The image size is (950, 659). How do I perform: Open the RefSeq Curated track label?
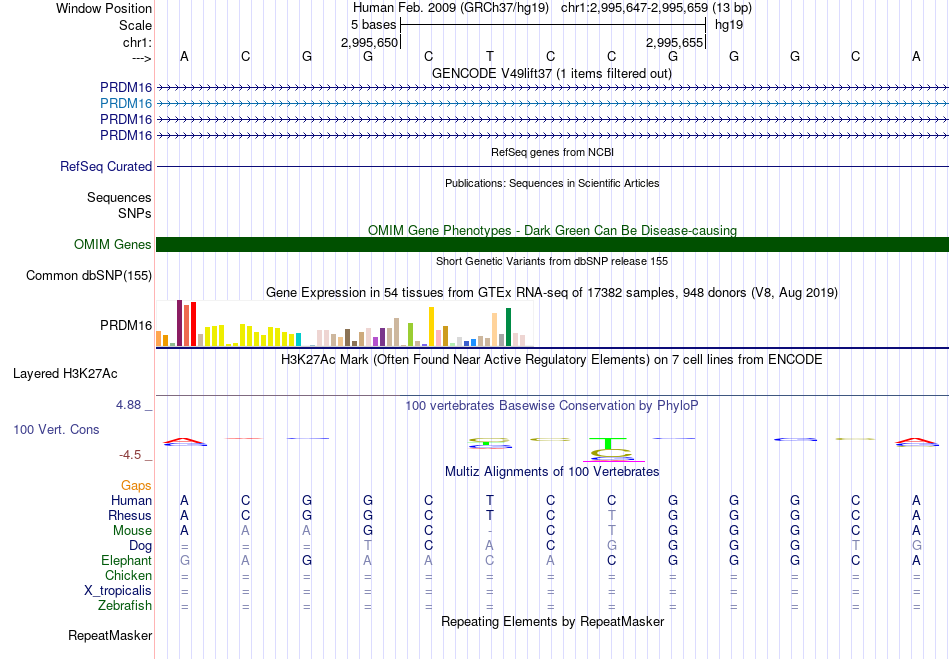tap(106, 166)
